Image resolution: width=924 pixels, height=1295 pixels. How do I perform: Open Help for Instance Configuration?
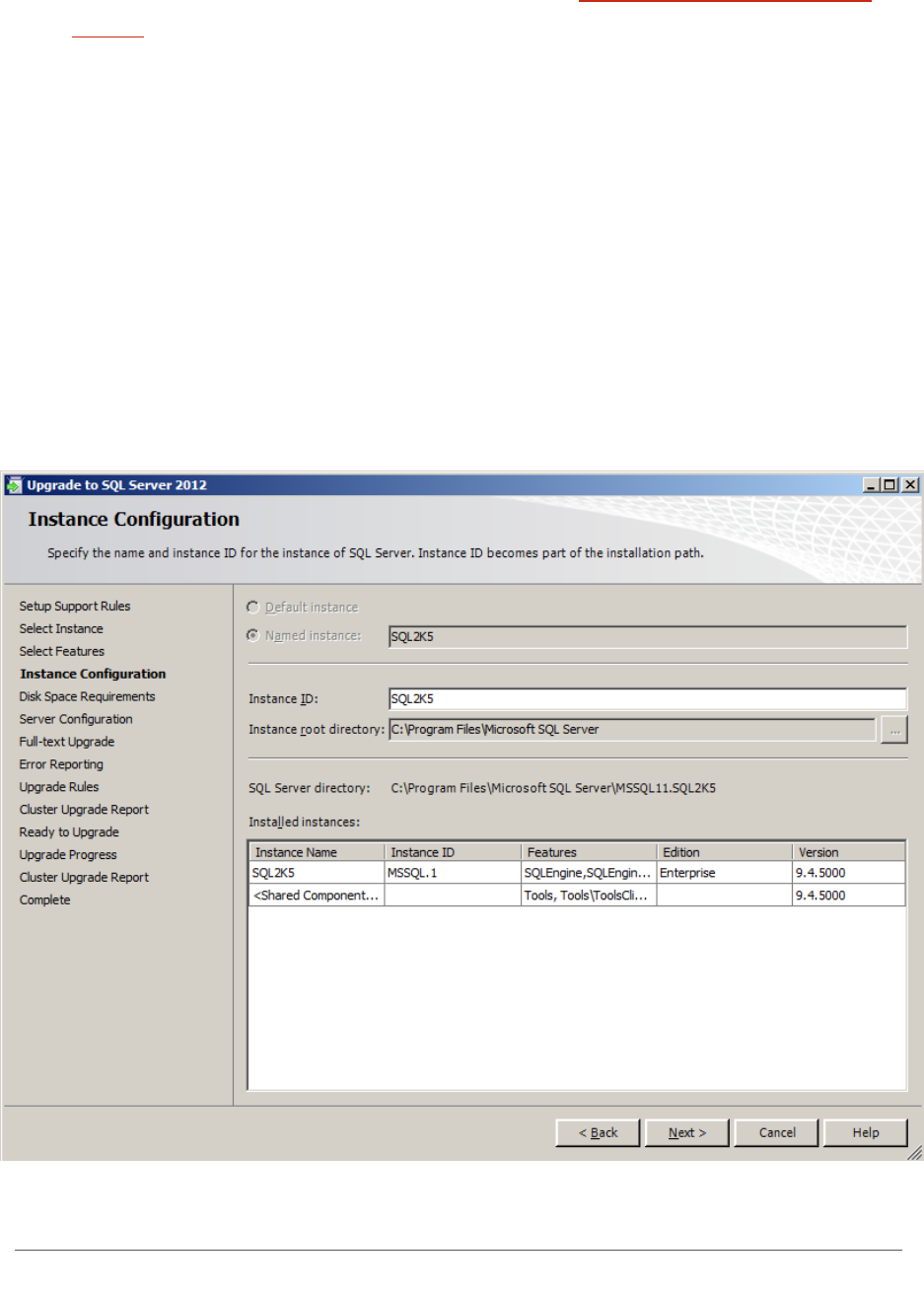click(866, 1132)
